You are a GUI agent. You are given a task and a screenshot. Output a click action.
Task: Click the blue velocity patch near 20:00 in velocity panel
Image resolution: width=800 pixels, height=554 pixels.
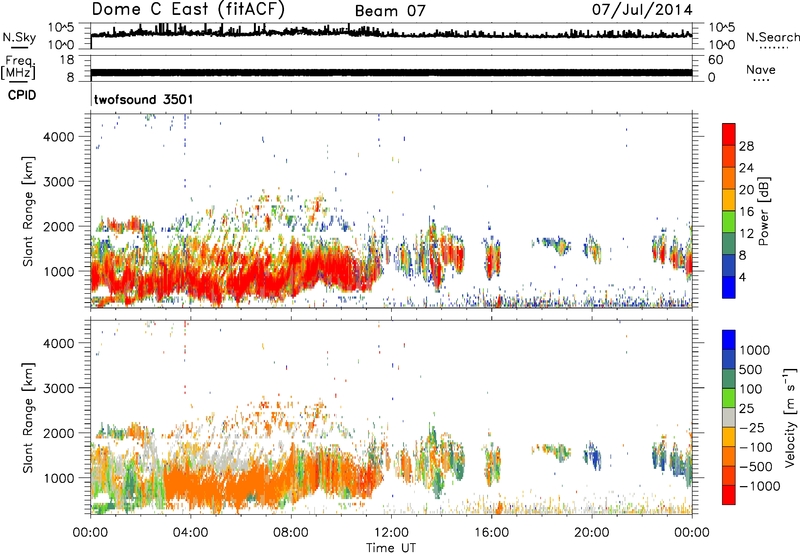[593, 454]
